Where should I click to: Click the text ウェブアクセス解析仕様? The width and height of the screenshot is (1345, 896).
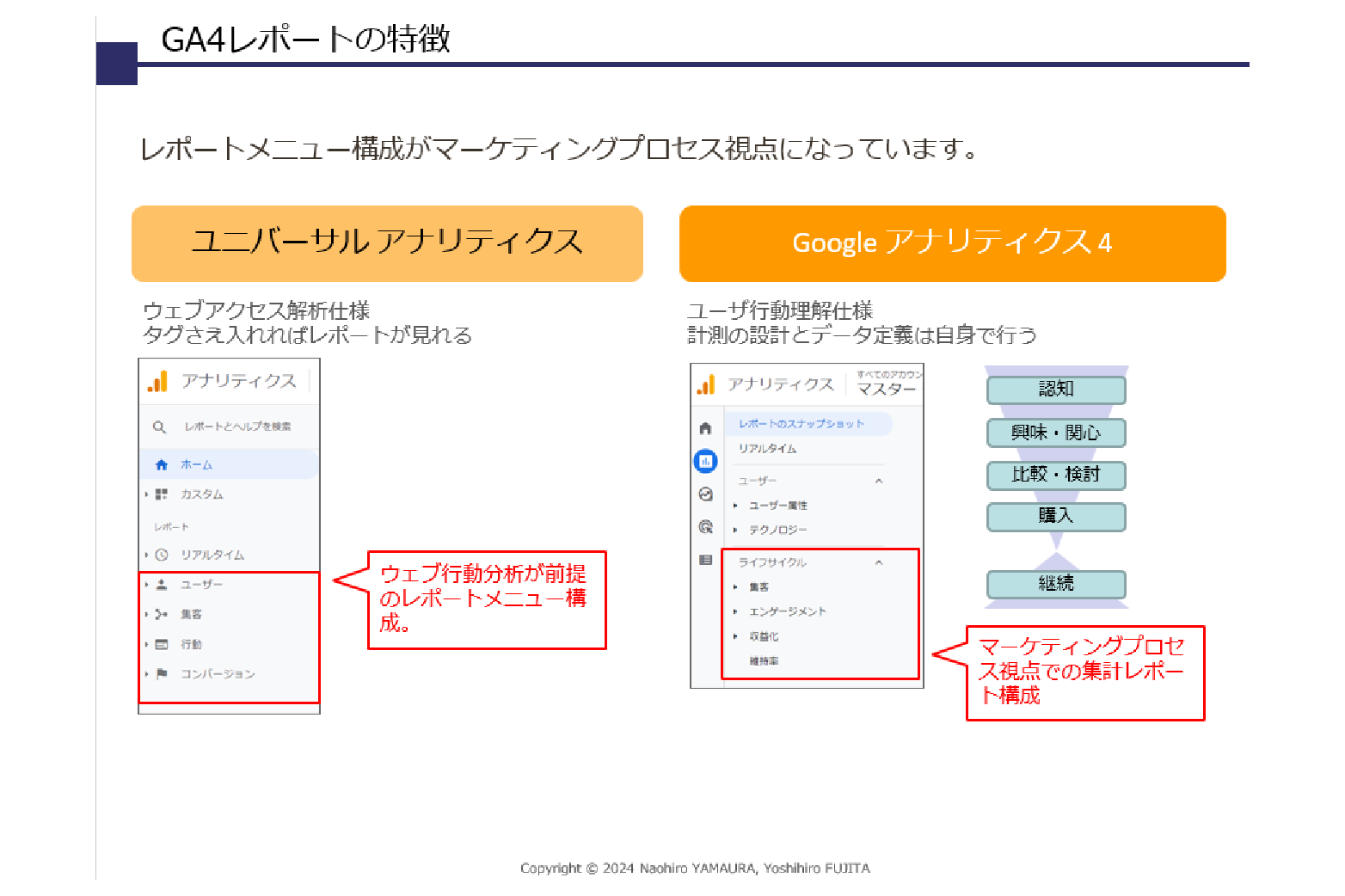point(256,310)
